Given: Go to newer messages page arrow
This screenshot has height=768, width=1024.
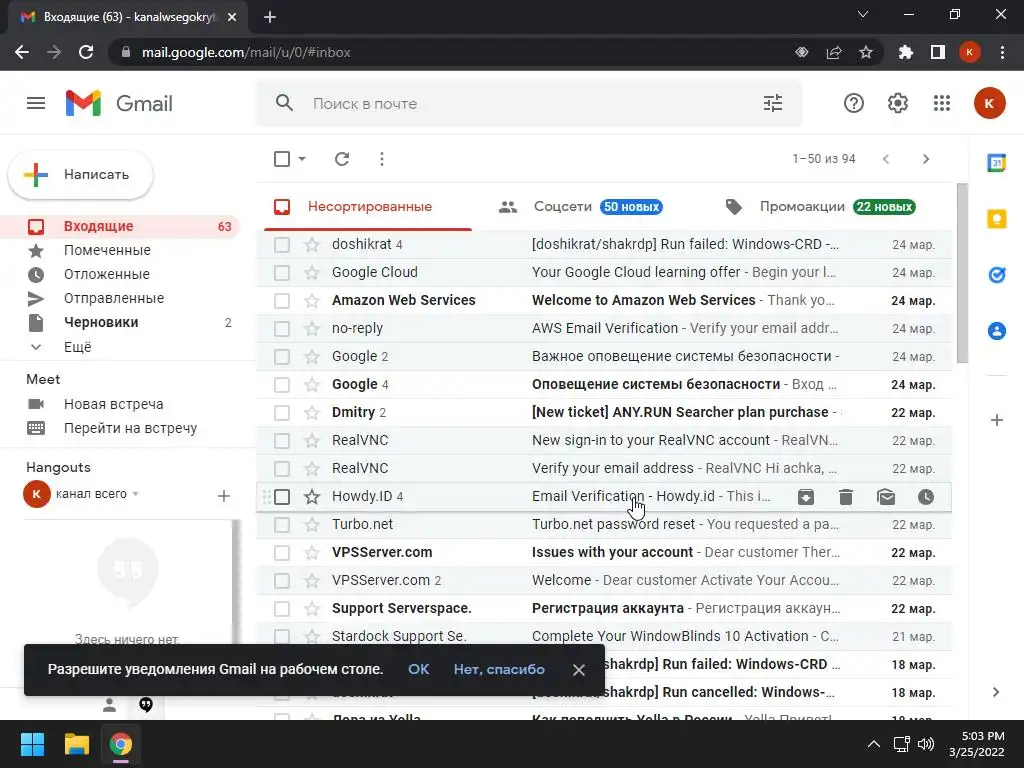Looking at the screenshot, I should (x=886, y=159).
